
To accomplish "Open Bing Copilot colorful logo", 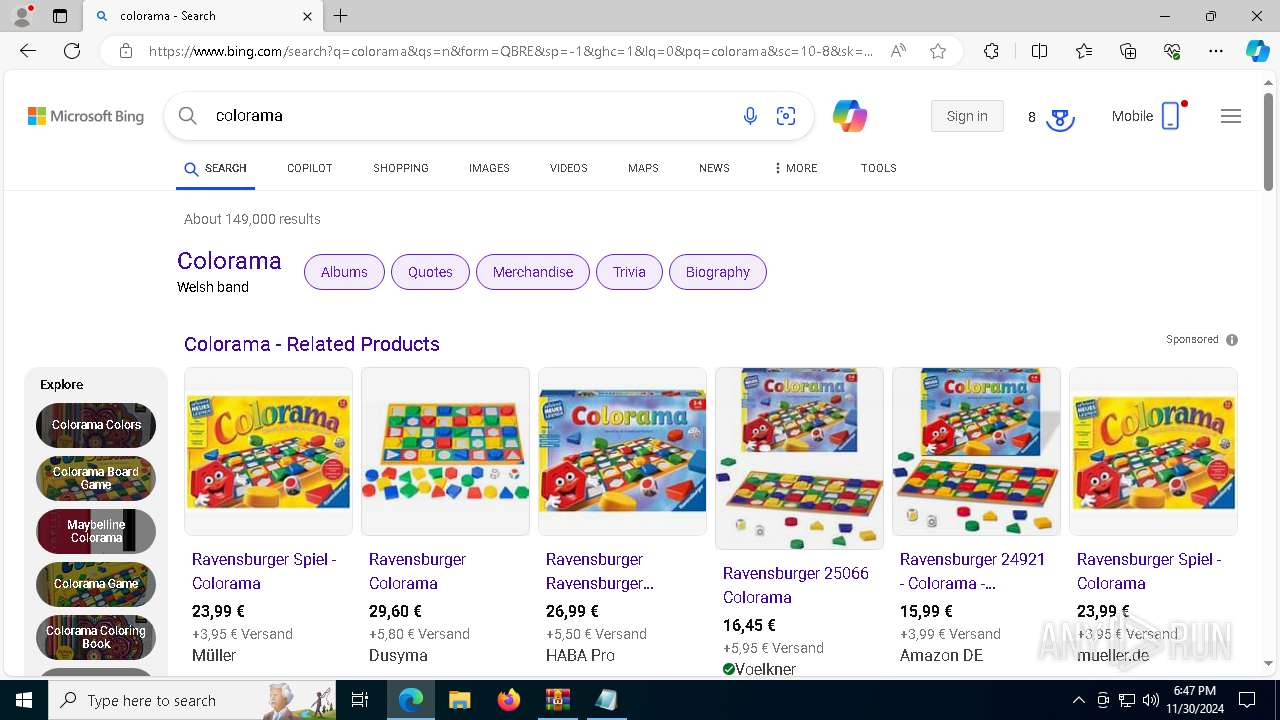I will (x=850, y=116).
